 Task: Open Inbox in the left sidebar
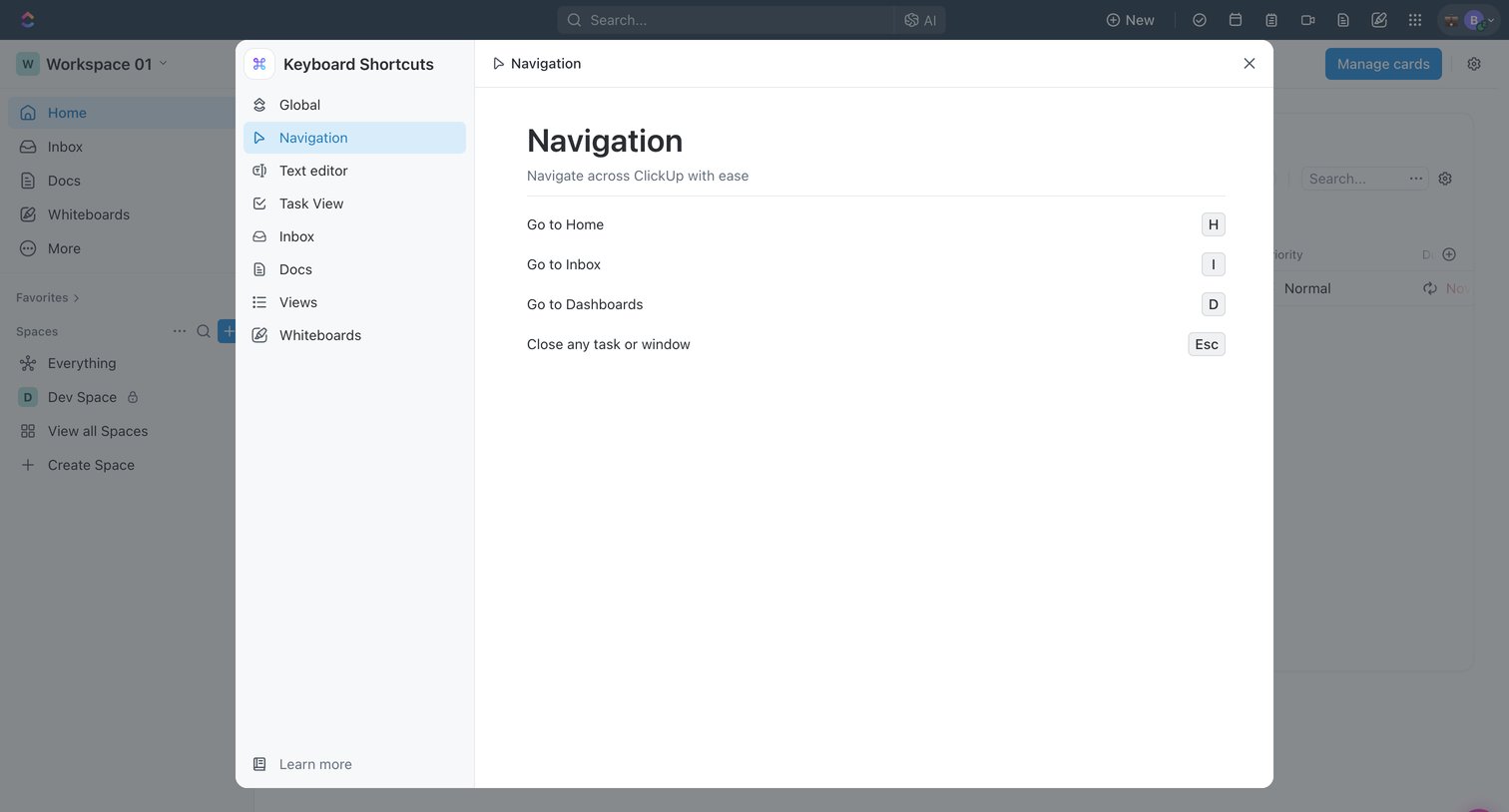[x=122, y=147]
